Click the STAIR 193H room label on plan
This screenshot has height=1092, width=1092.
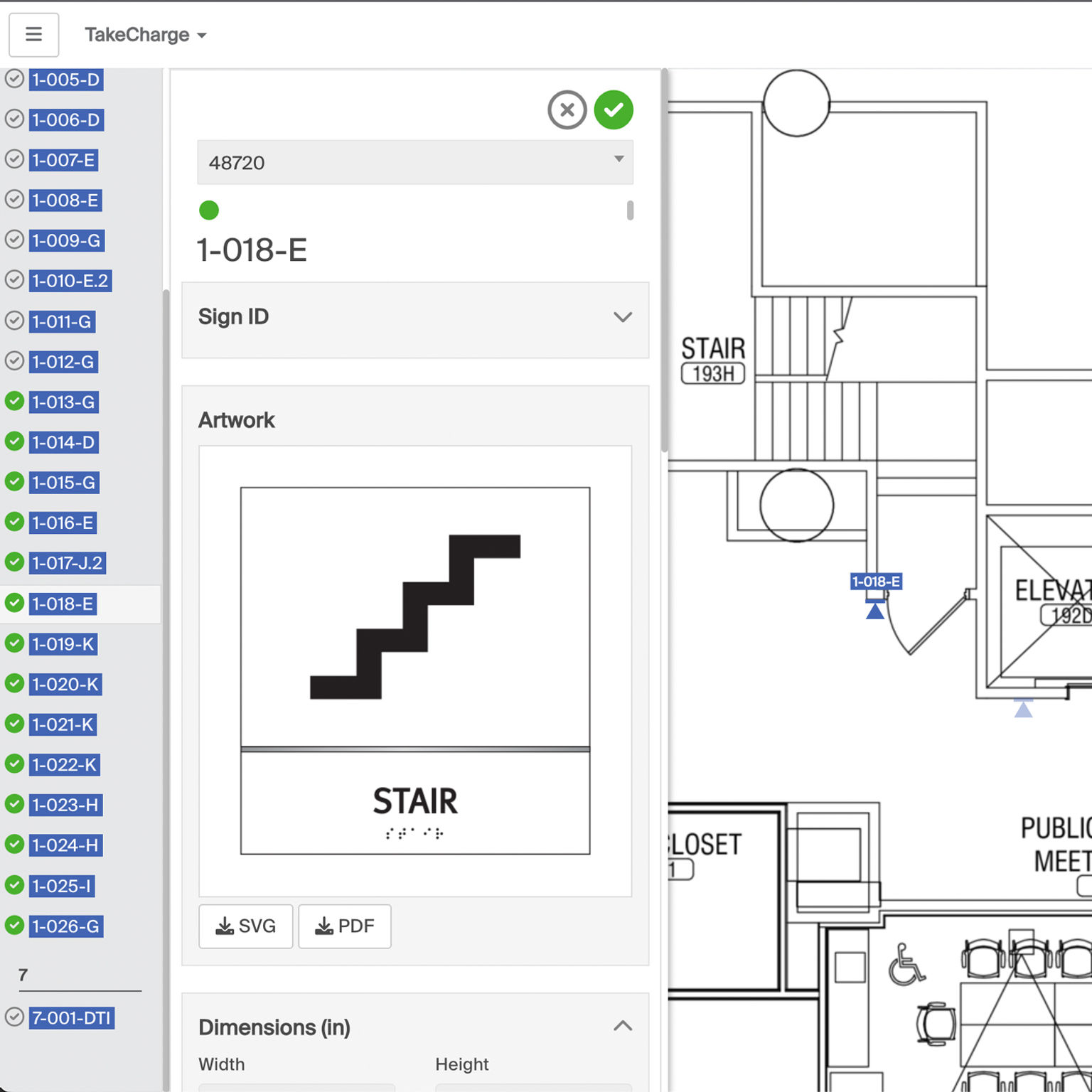point(713,359)
